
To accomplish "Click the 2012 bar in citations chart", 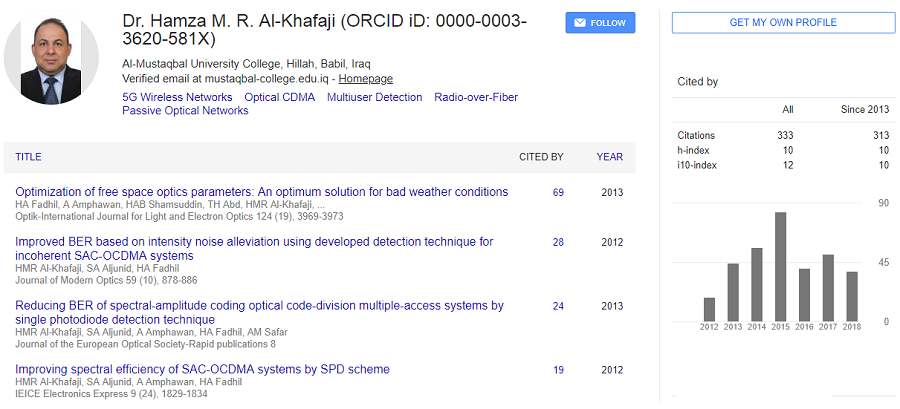I will click(x=709, y=309).
